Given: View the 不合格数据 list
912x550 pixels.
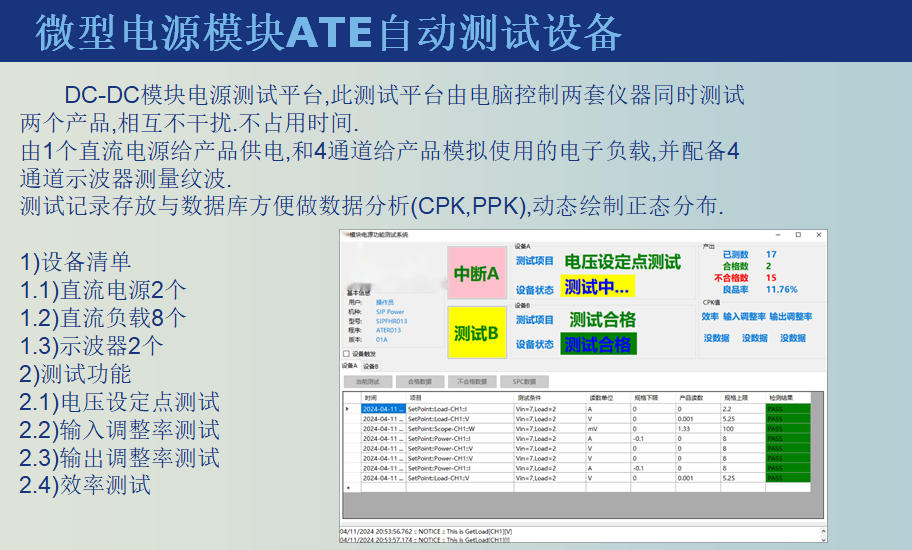Looking at the screenshot, I should tap(470, 381).
